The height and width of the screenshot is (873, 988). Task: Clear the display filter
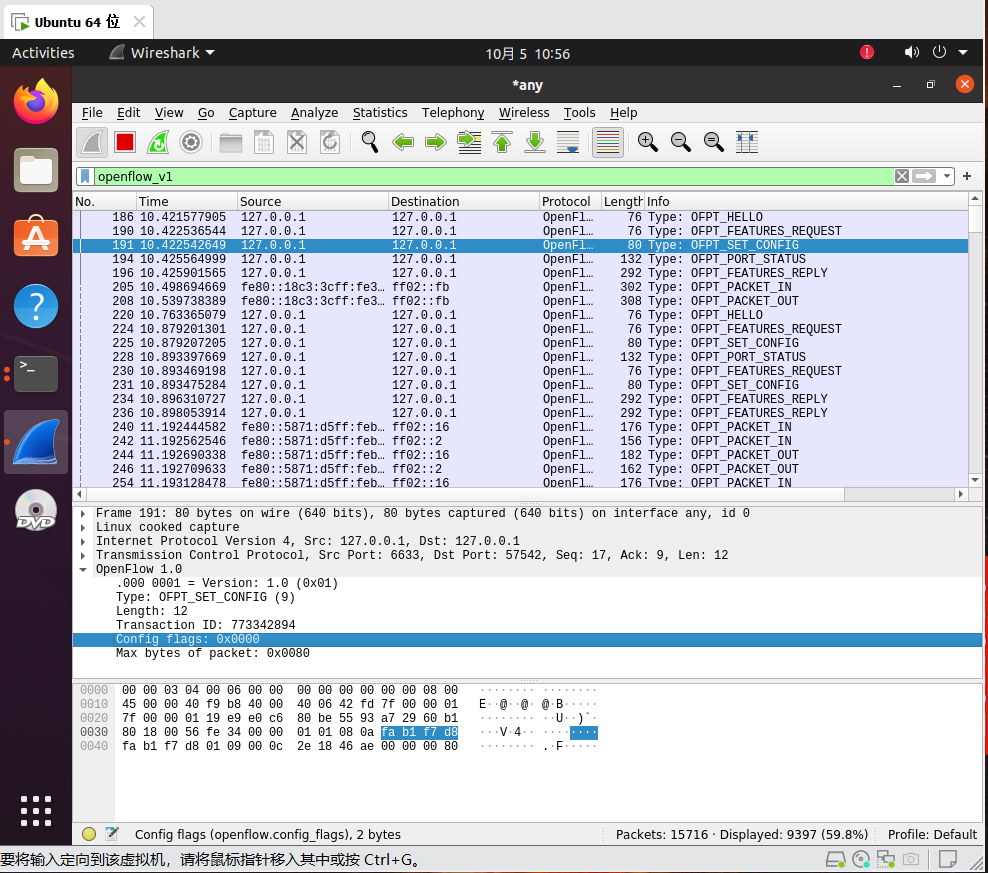click(902, 176)
